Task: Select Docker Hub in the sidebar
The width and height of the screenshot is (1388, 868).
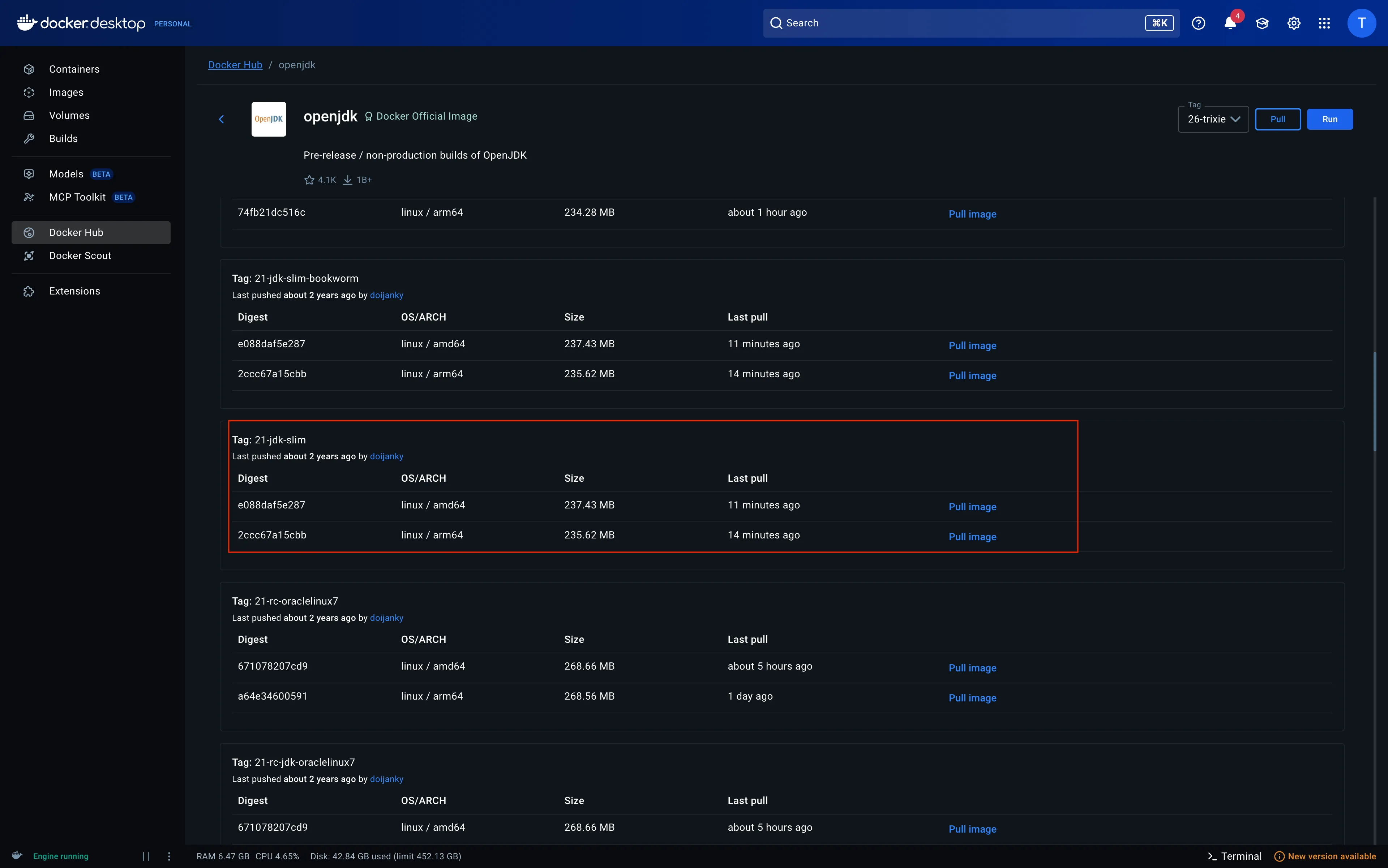Action: click(x=91, y=232)
